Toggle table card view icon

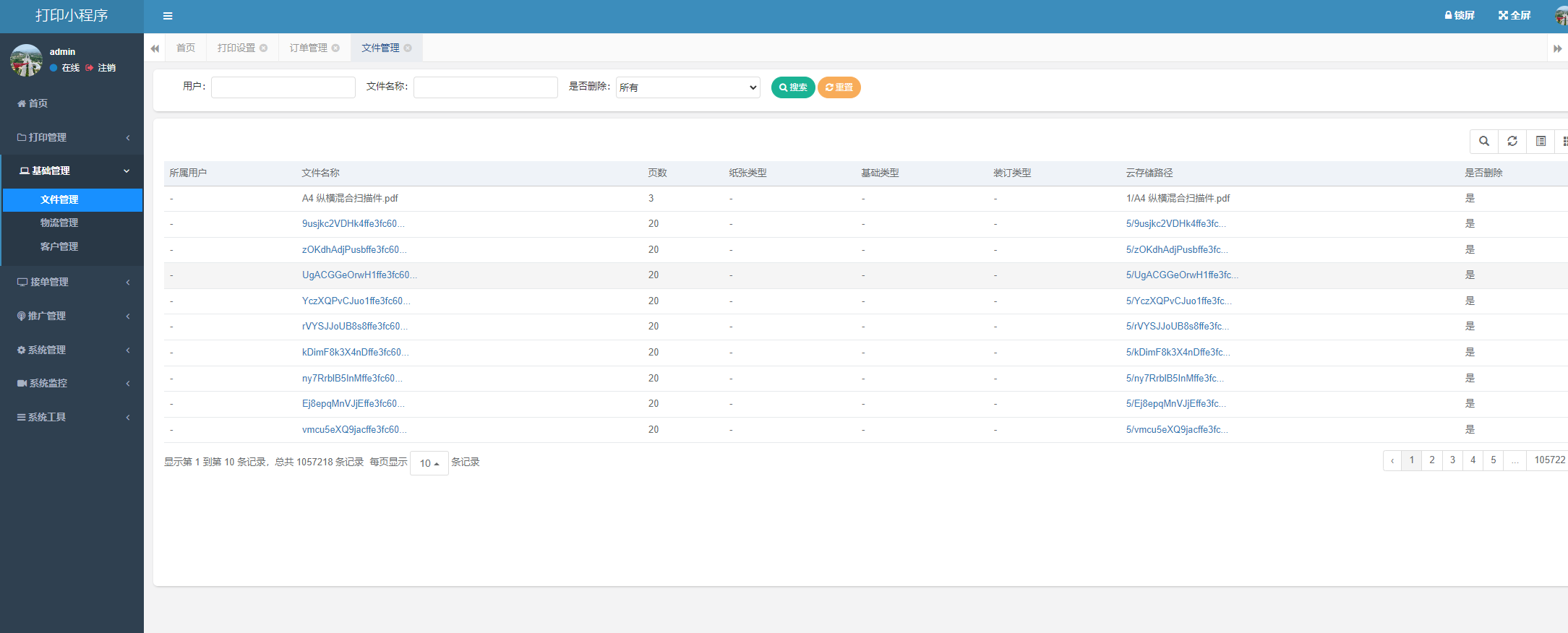pos(1541,141)
